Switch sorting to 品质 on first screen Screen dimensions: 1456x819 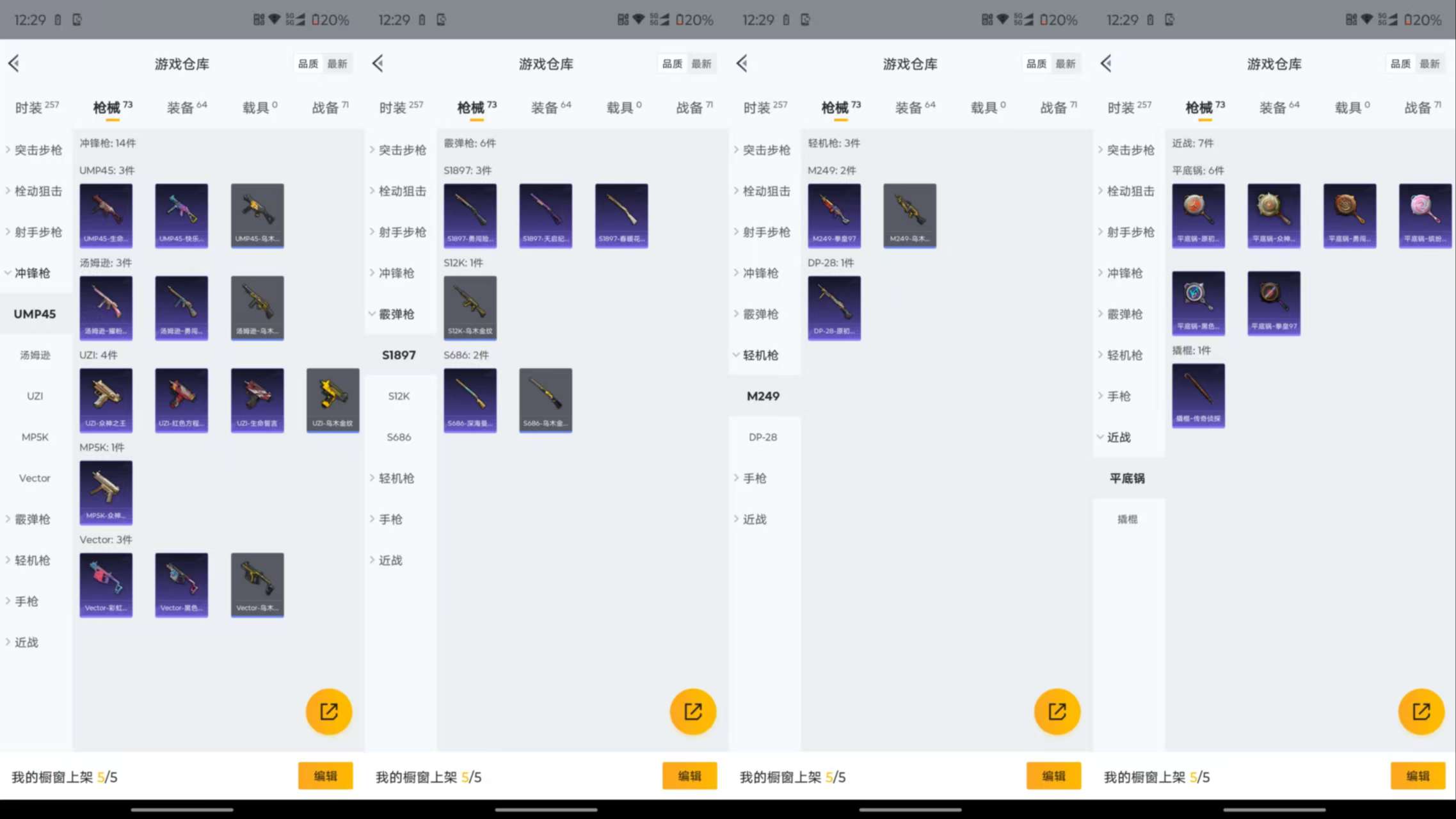[x=308, y=63]
